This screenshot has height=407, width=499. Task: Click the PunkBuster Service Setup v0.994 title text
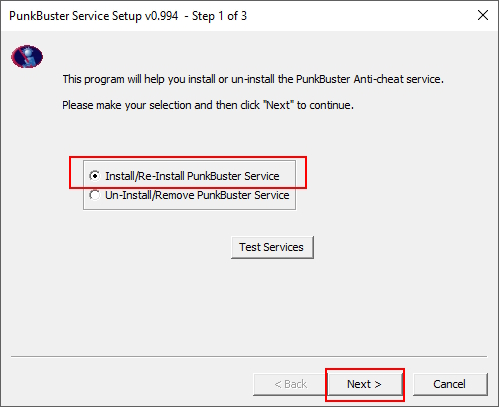[x=94, y=16]
